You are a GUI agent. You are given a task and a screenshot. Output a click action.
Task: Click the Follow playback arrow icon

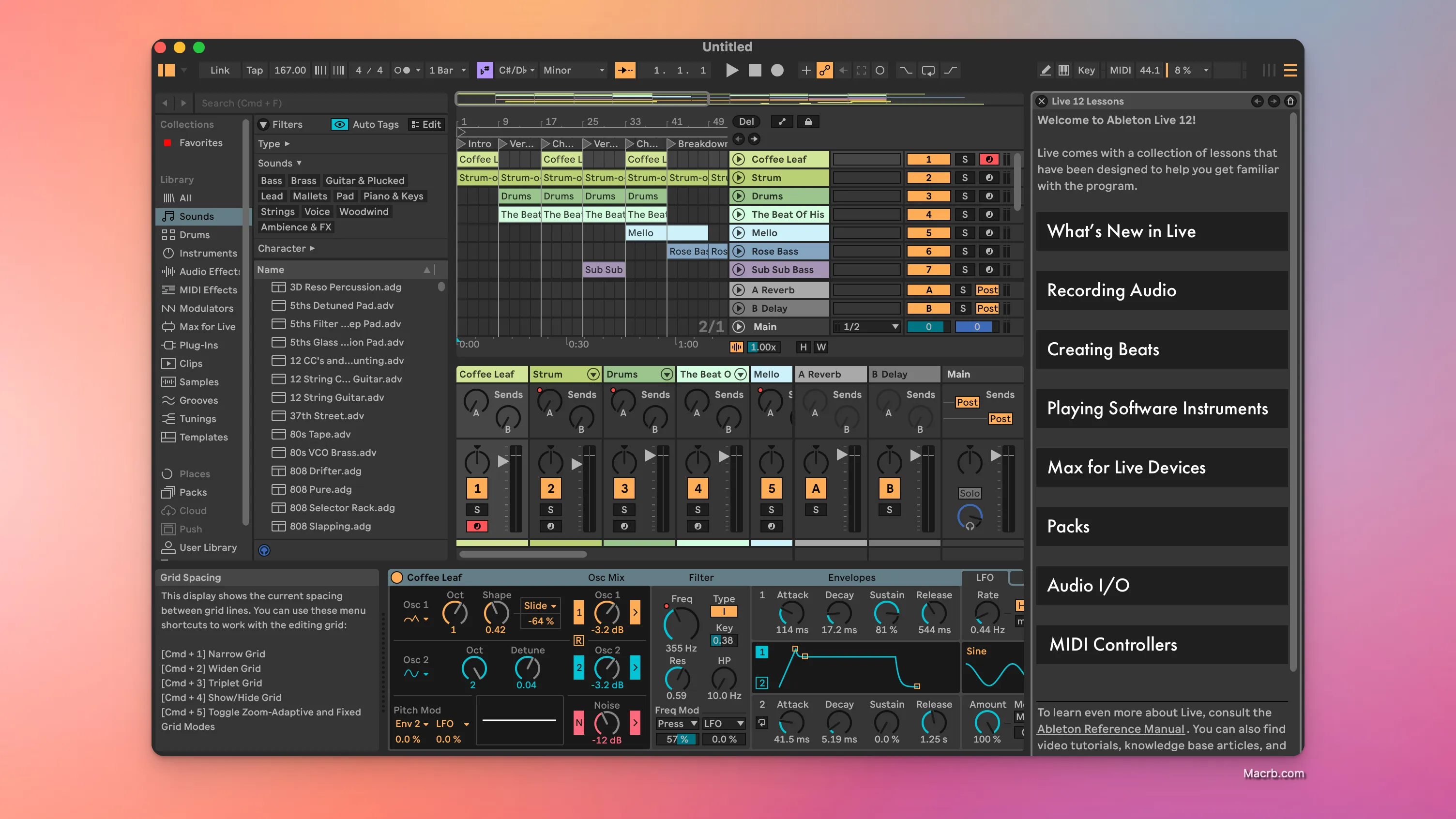click(624, 70)
